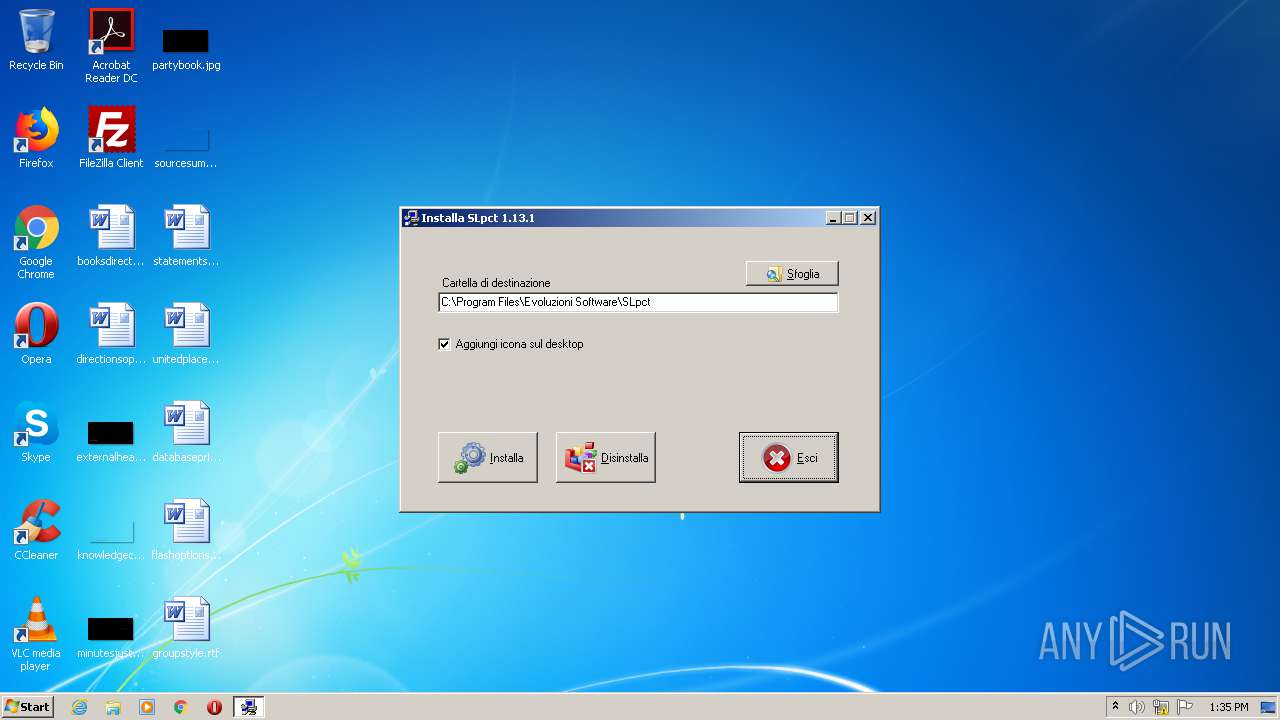Open the Start menu
The image size is (1280, 720).
[x=27, y=707]
